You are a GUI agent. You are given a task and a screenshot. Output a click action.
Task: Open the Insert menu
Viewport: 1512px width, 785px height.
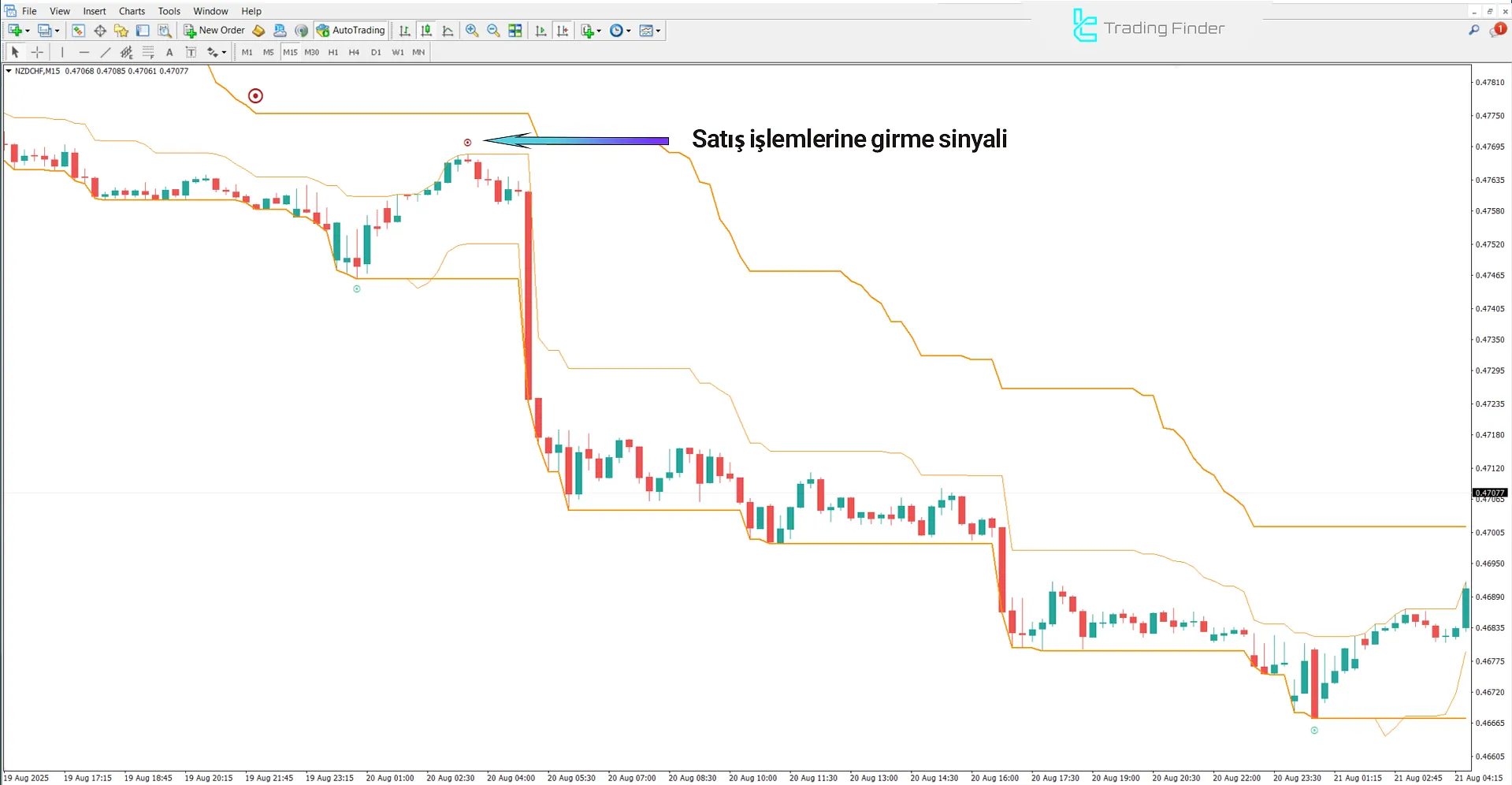95,11
